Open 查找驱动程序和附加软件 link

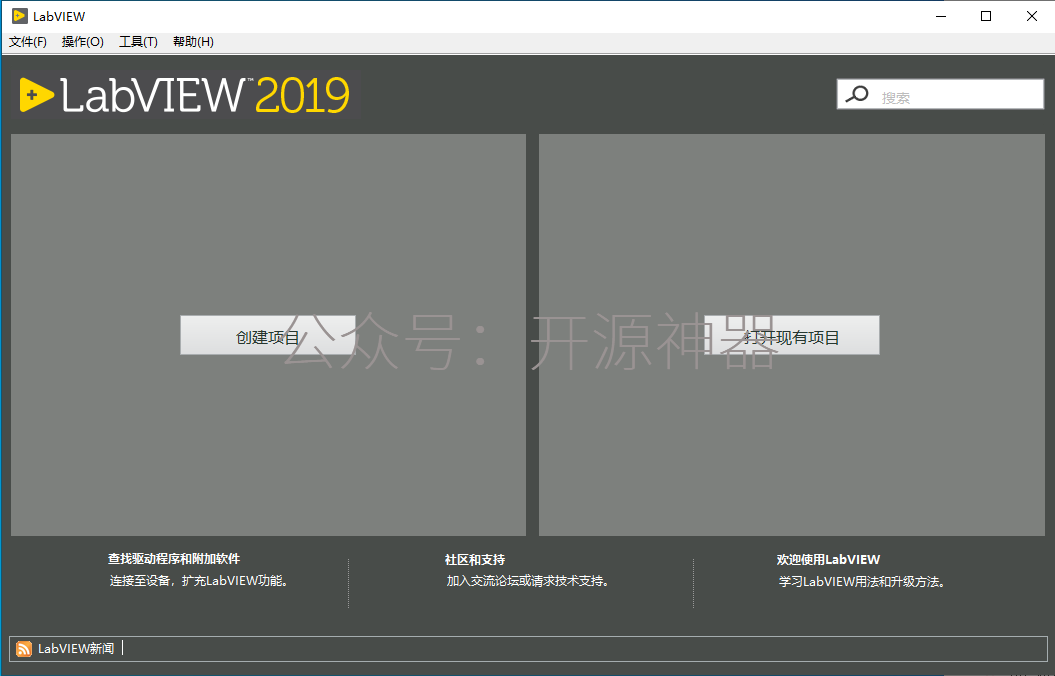(x=174, y=559)
